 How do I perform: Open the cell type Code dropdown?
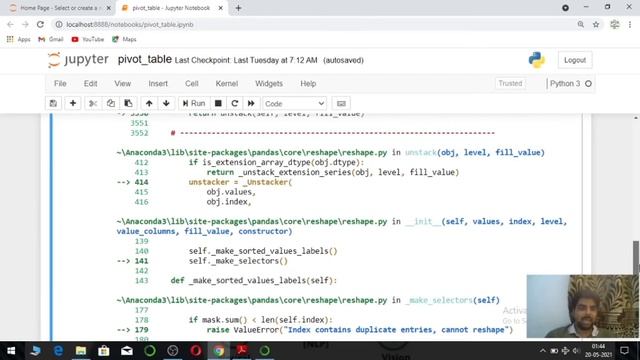point(294,104)
